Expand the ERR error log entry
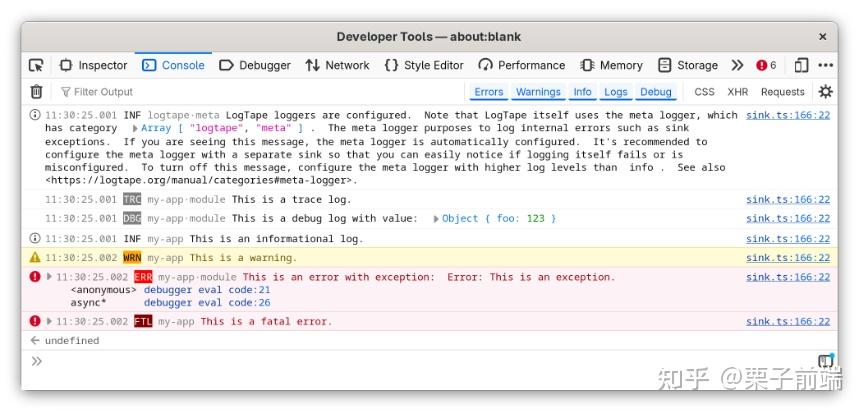 point(49,277)
